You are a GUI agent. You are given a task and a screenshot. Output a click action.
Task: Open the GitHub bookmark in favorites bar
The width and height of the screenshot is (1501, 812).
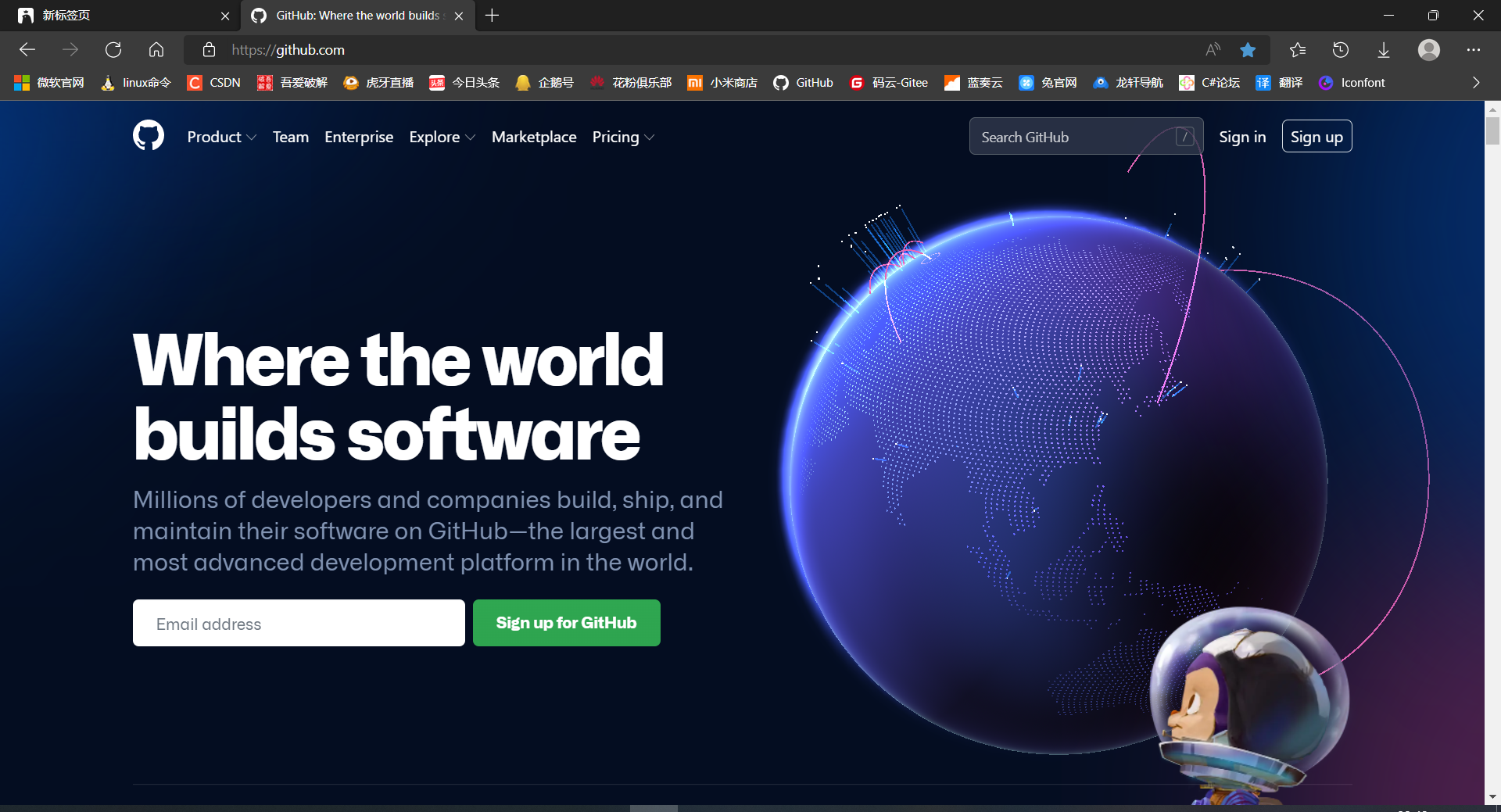[803, 83]
